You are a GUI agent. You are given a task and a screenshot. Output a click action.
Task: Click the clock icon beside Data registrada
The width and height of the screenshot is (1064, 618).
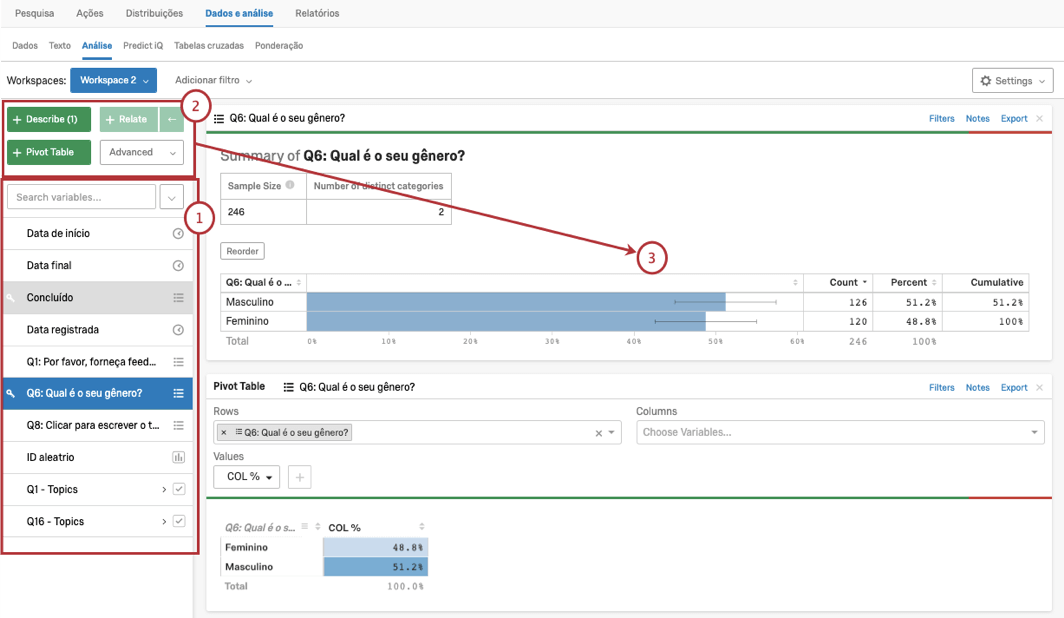click(x=178, y=330)
